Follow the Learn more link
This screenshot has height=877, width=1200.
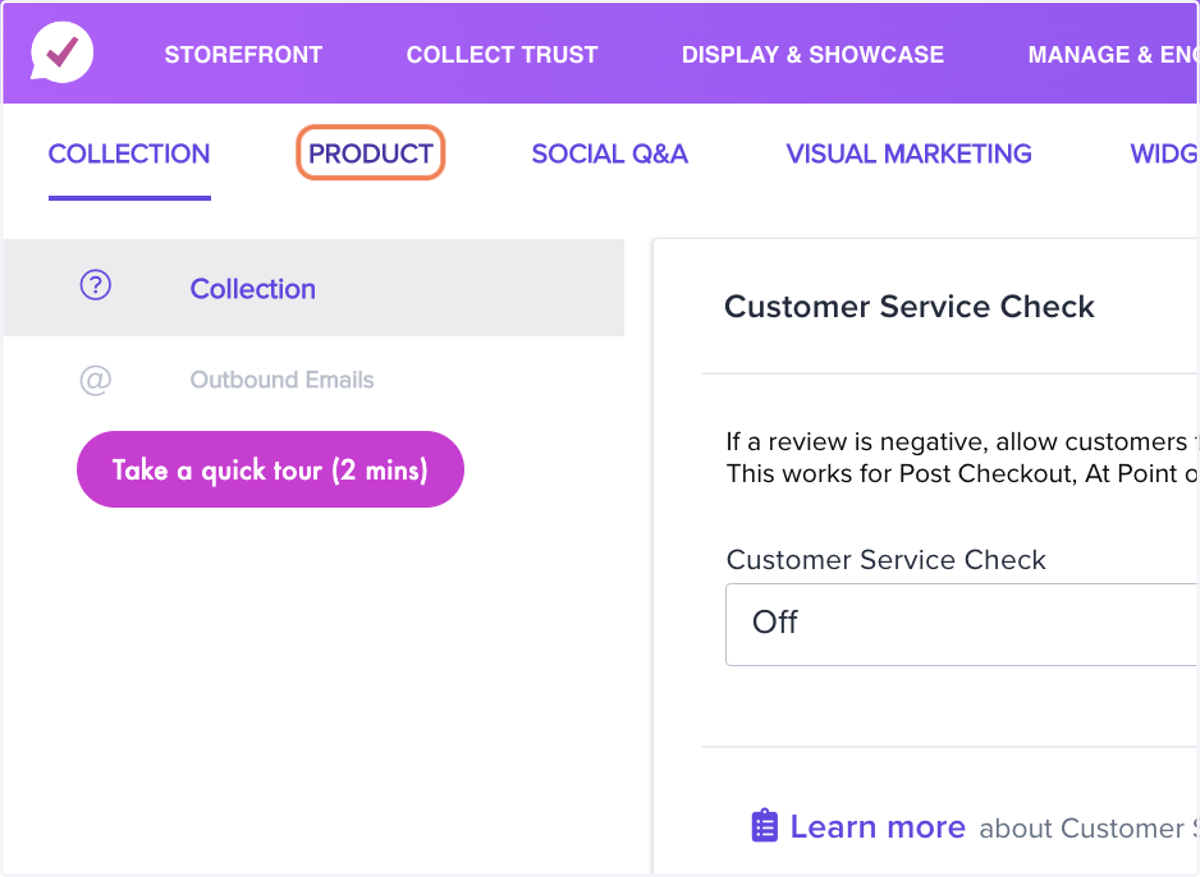[x=877, y=827]
